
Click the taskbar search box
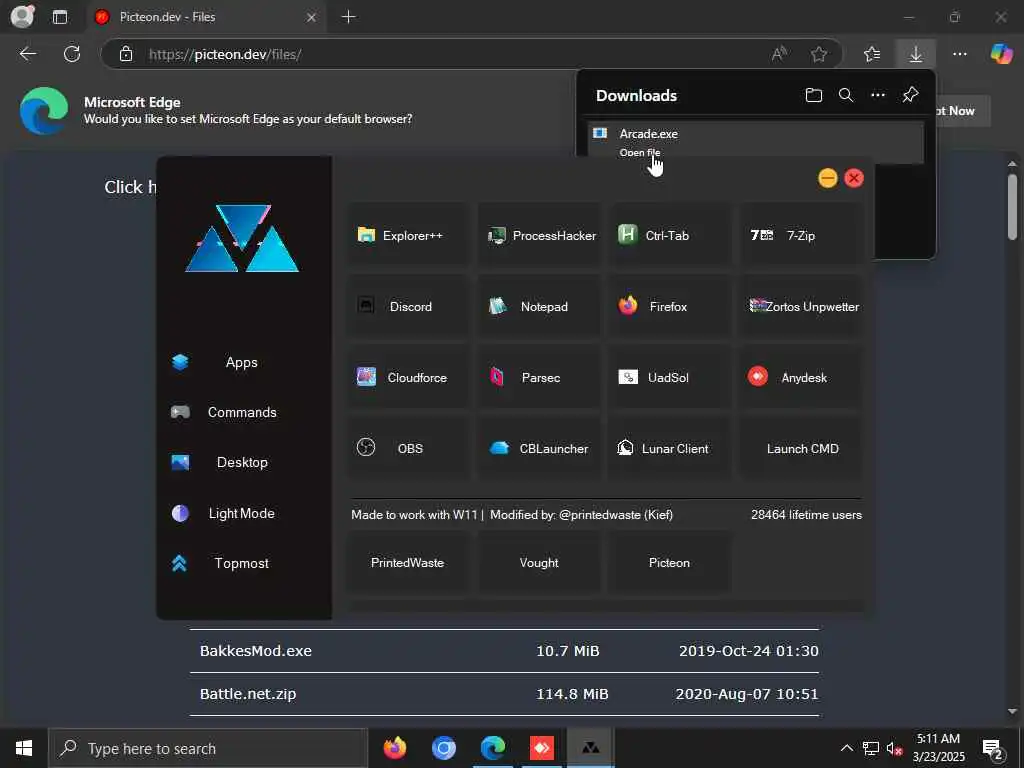tap(208, 748)
